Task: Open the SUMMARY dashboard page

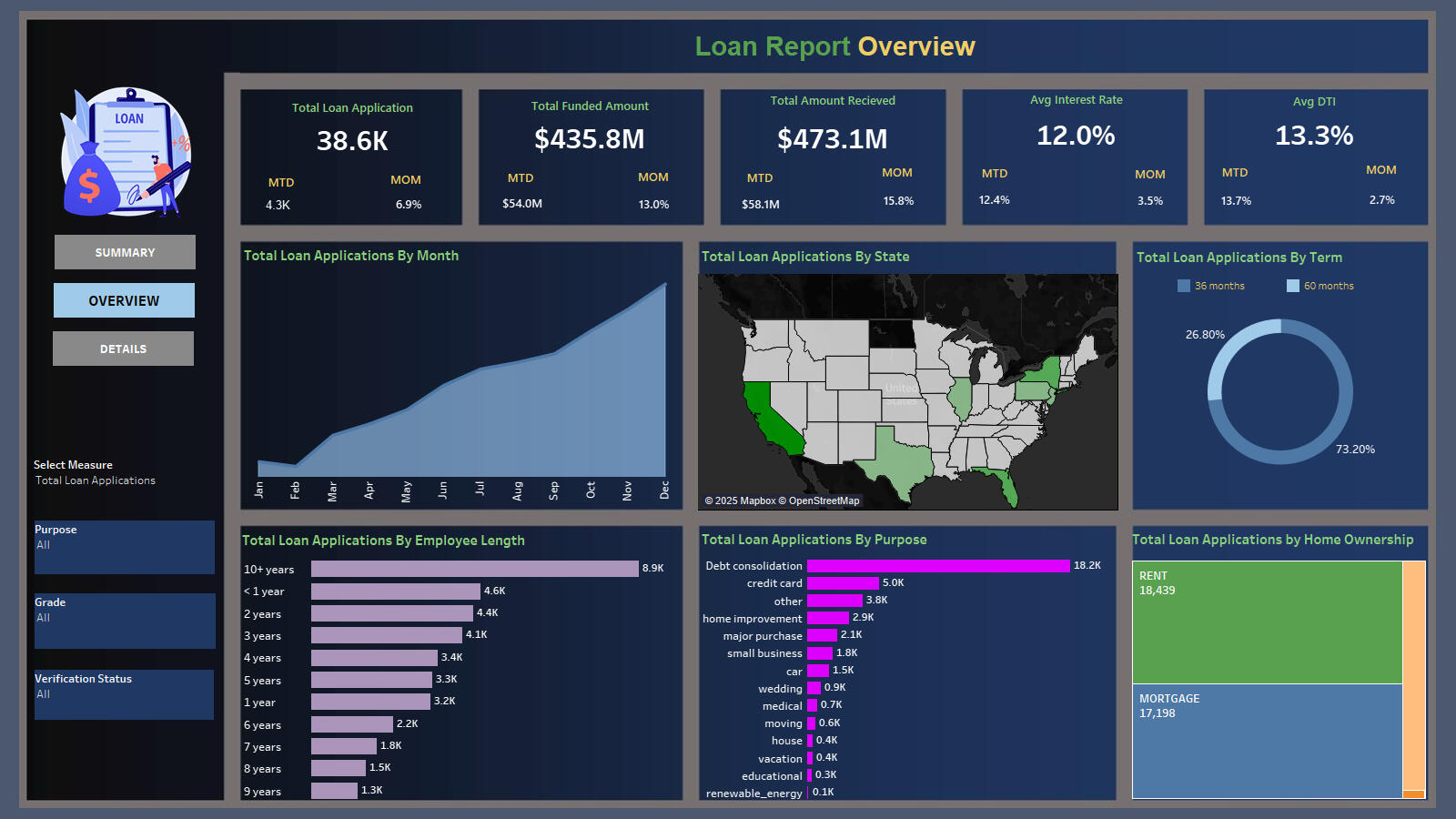Action: [125, 252]
